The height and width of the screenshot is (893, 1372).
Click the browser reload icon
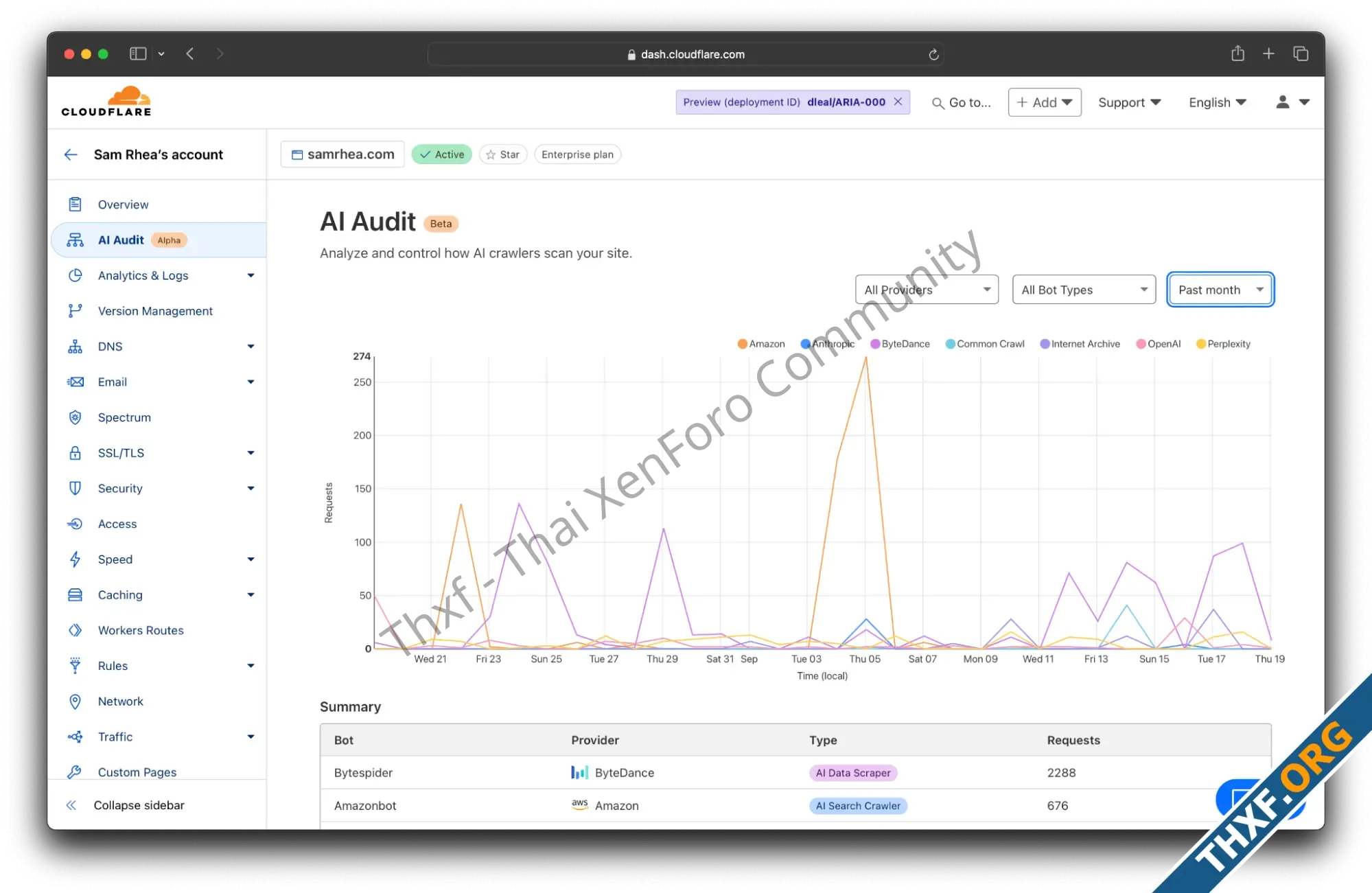click(933, 54)
